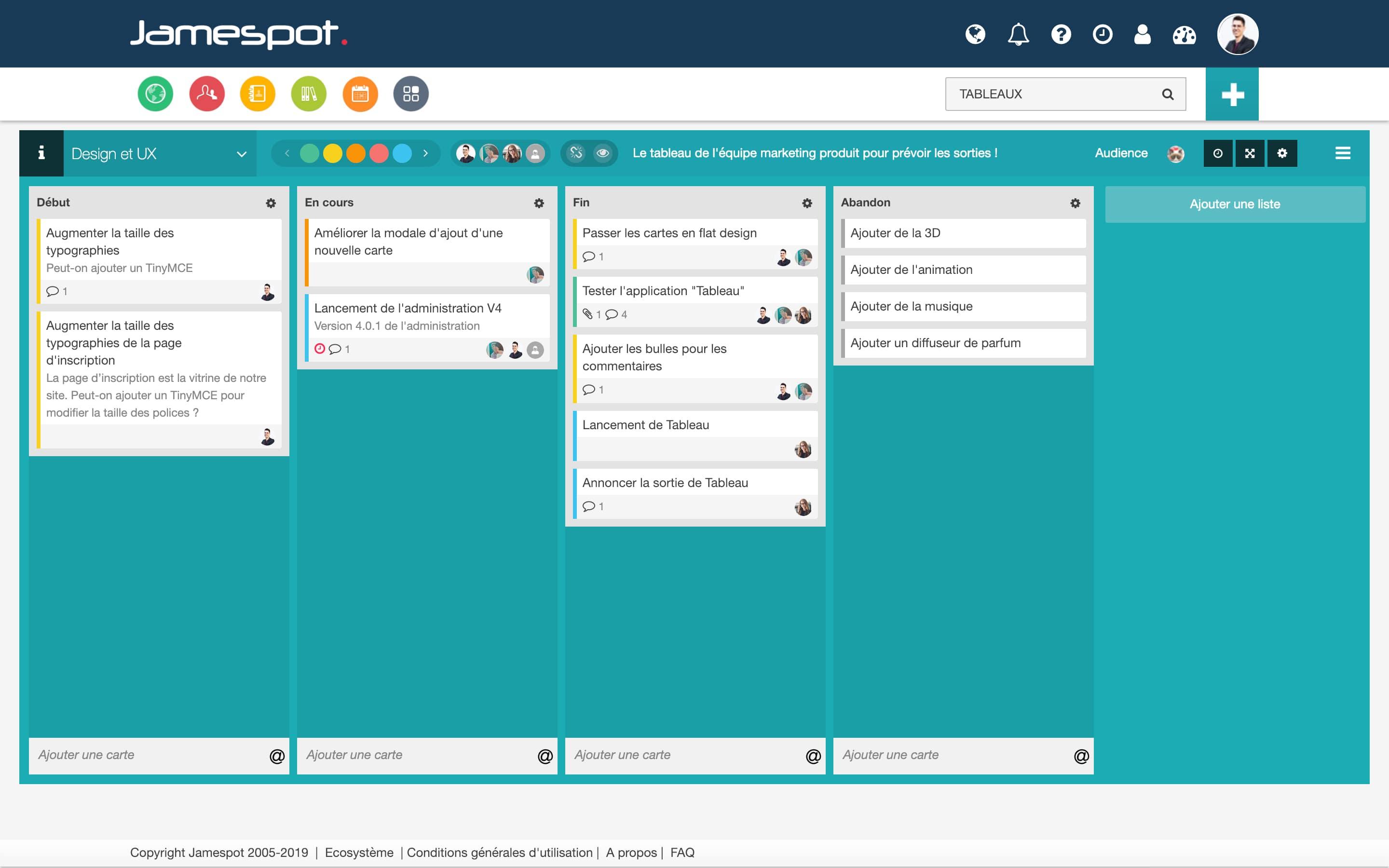This screenshot has width=1389, height=868.
Task: Select 'Fin' list settings gear
Action: 808,202
